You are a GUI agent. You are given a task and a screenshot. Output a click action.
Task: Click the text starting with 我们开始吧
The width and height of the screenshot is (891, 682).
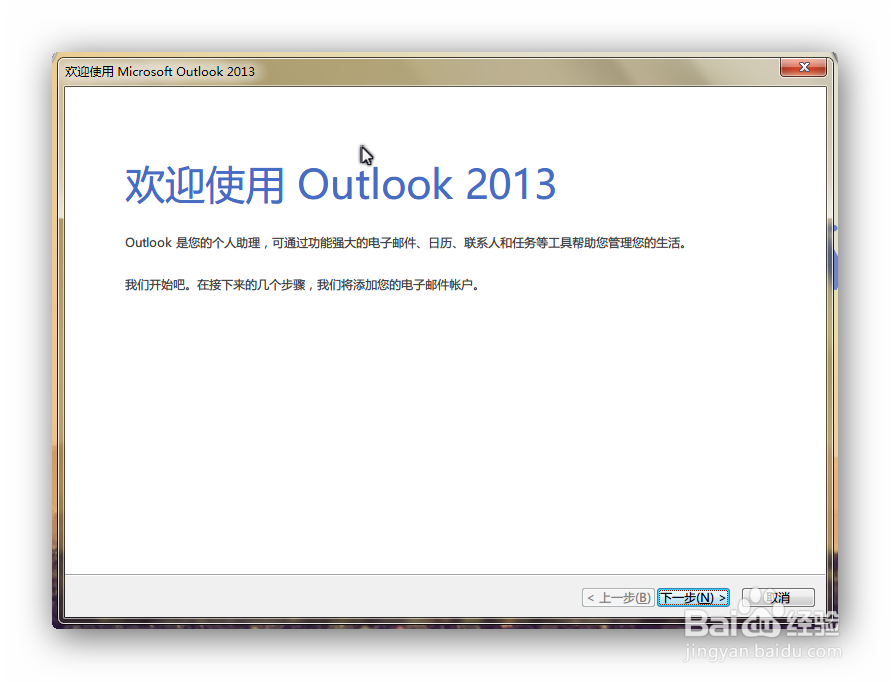pyautogui.click(x=302, y=285)
